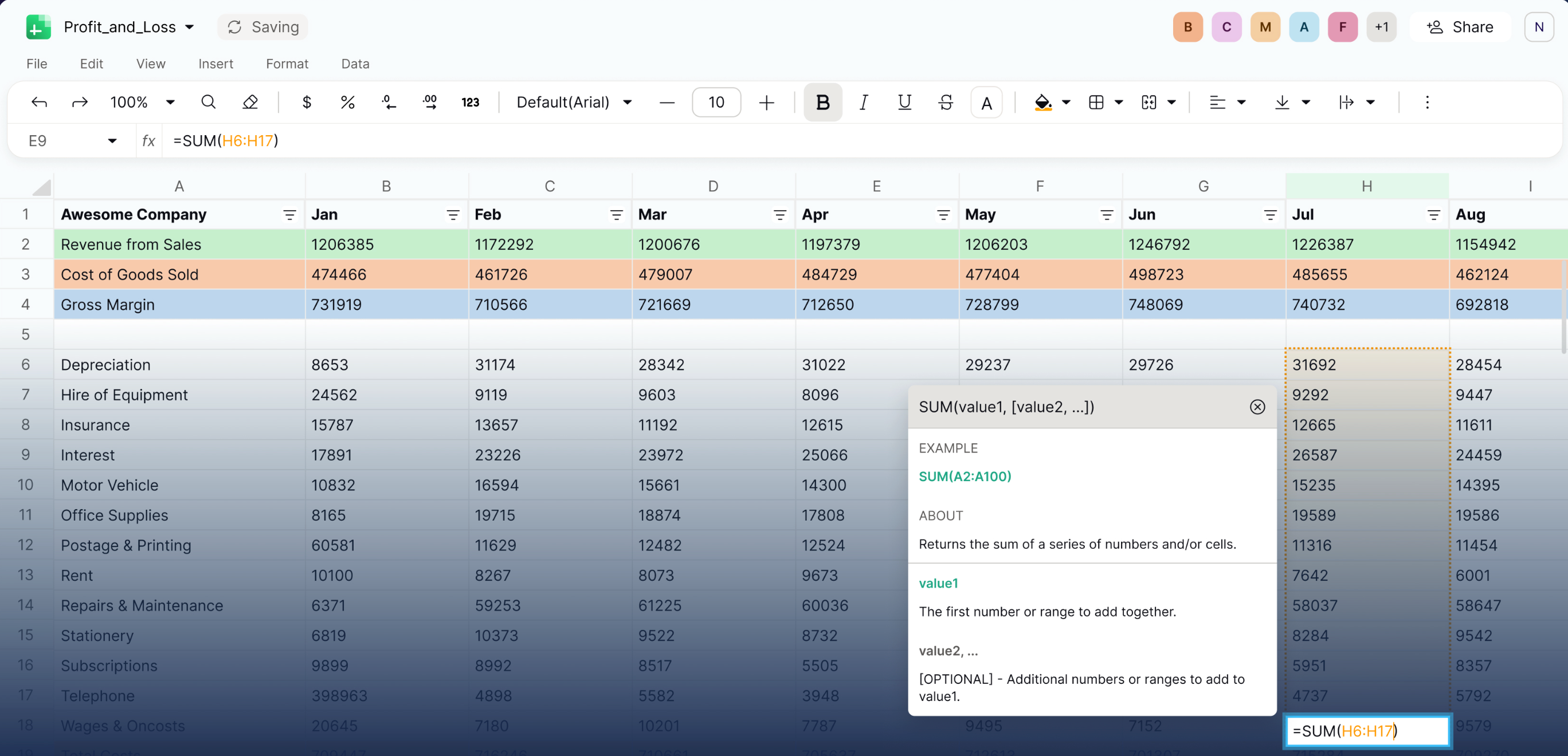The image size is (1568, 756).
Task: Click the italic formatting icon
Action: click(x=863, y=102)
